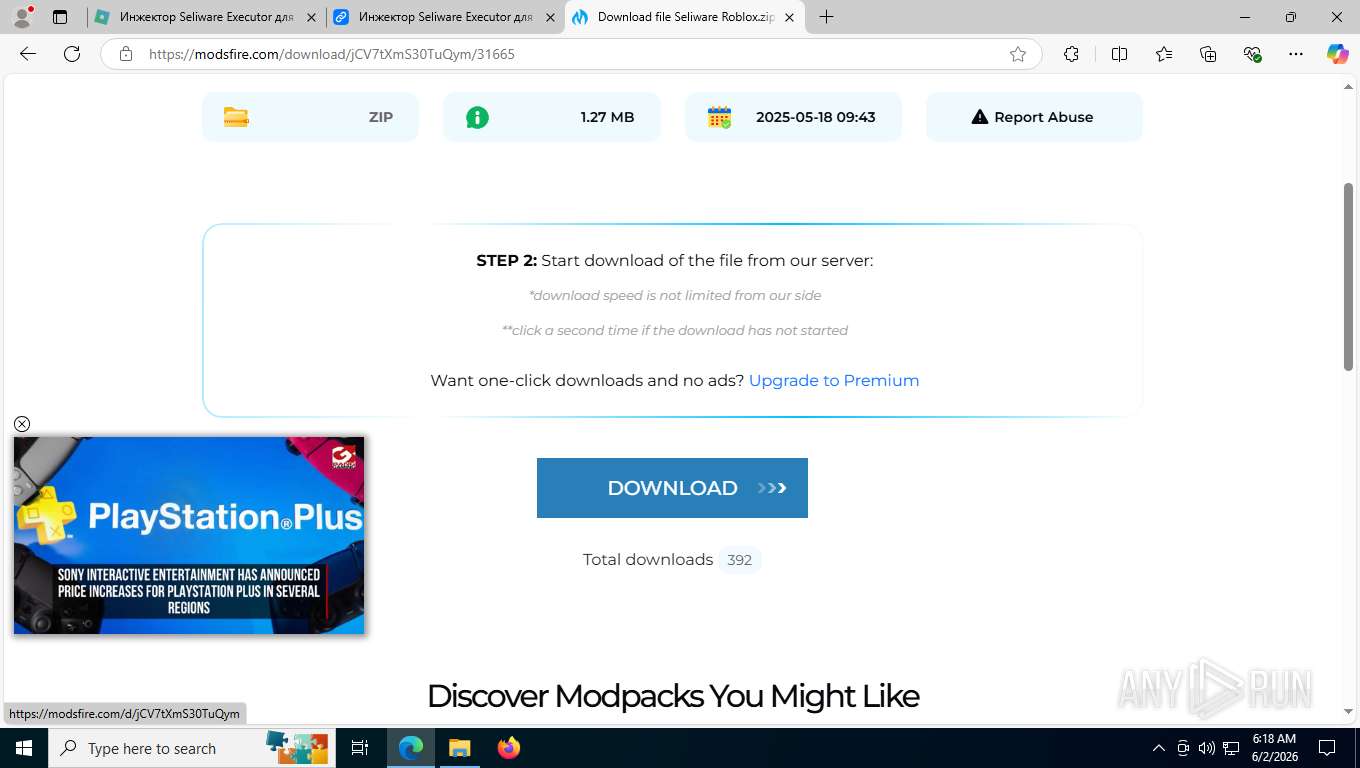The height and width of the screenshot is (768, 1360).
Task: Open Microsoft Edge taskbar icon
Action: pyautogui.click(x=411, y=748)
